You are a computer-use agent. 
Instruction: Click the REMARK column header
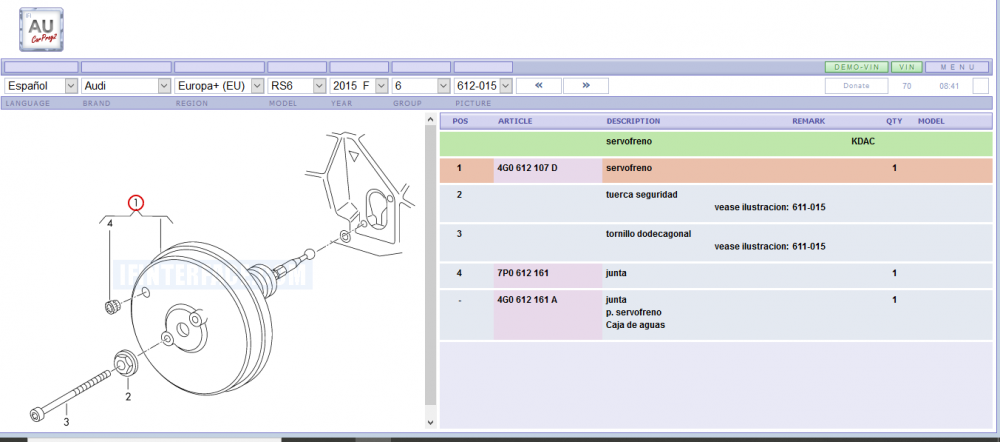coord(809,121)
